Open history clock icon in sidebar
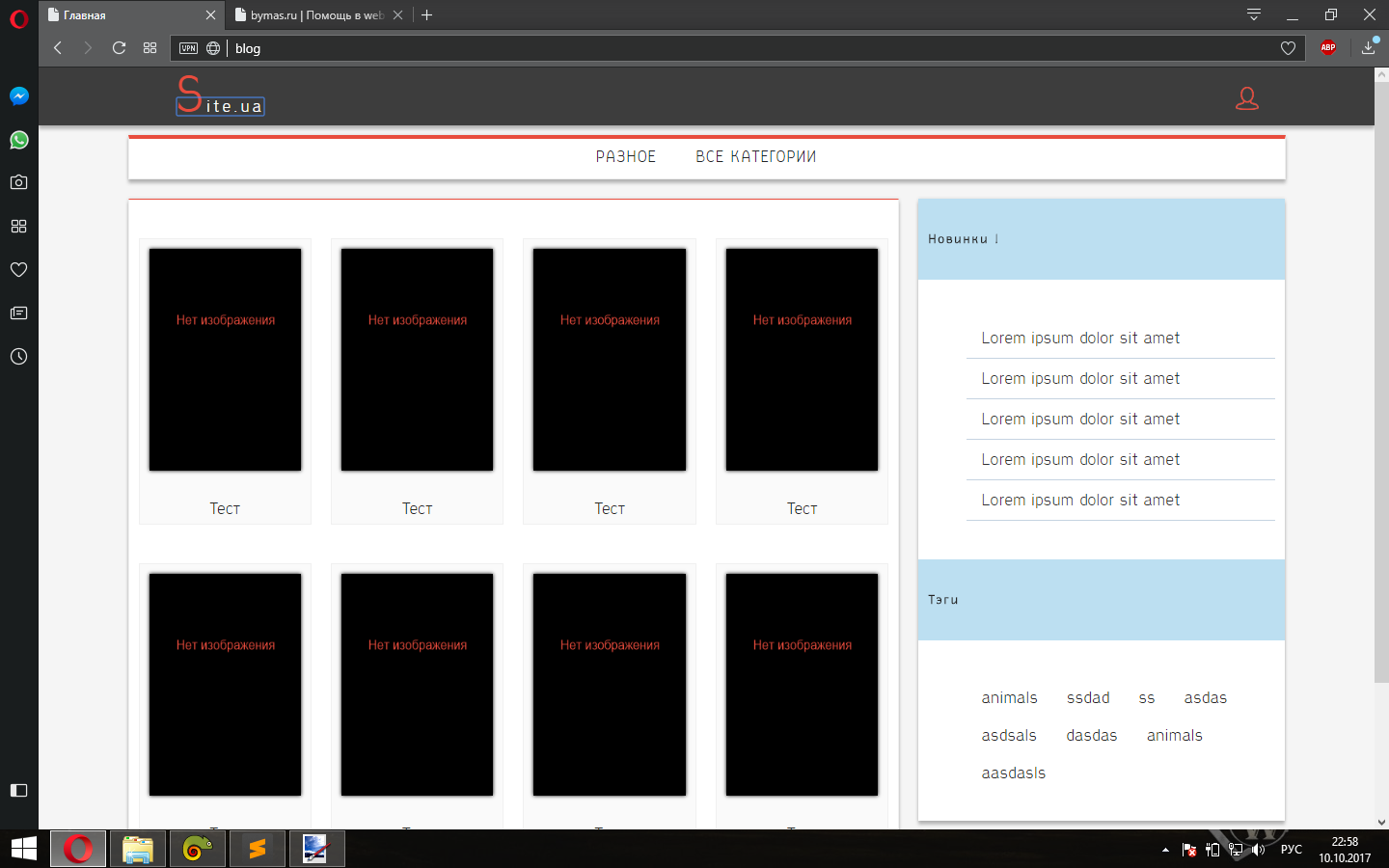Viewport: 1389px width, 868px height. pyautogui.click(x=18, y=357)
